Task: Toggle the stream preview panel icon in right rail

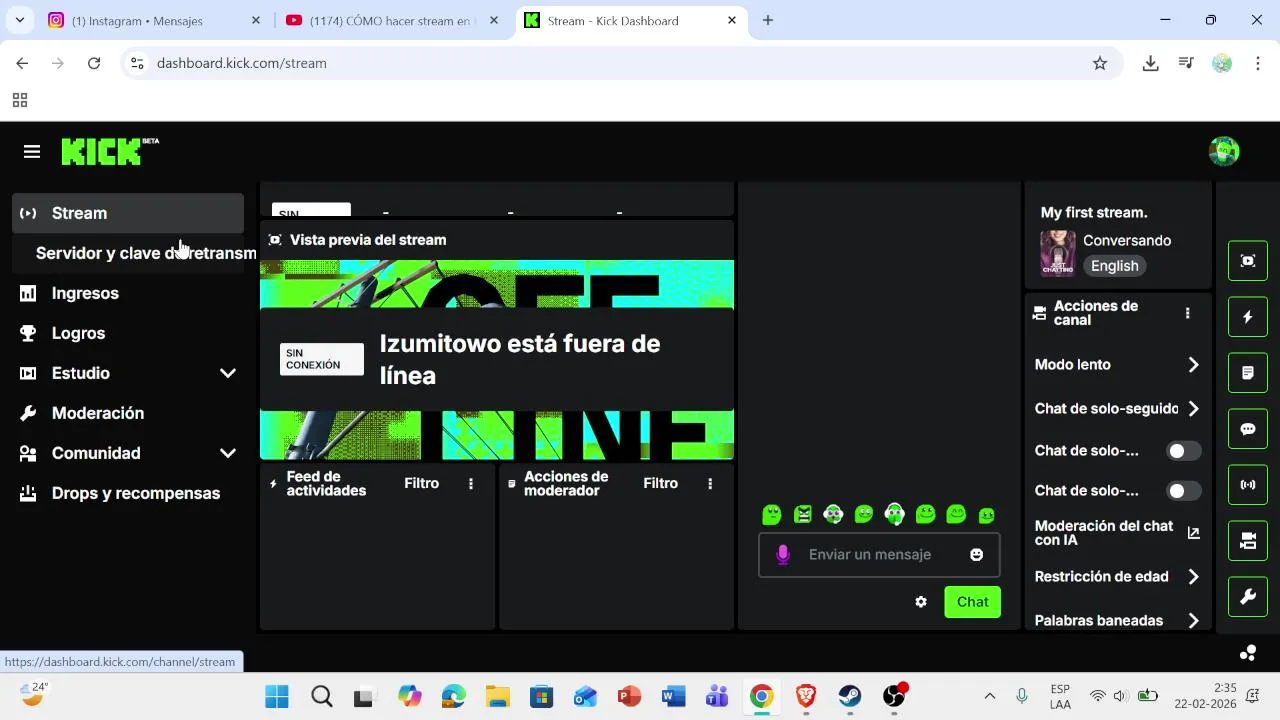Action: tap(1248, 261)
